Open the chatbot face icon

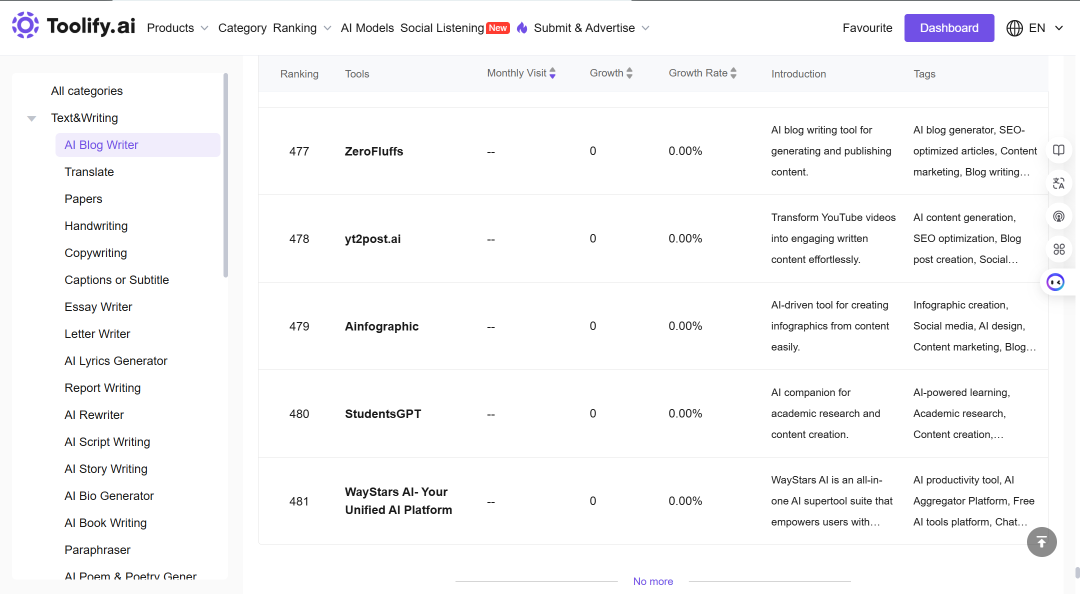pyautogui.click(x=1055, y=282)
